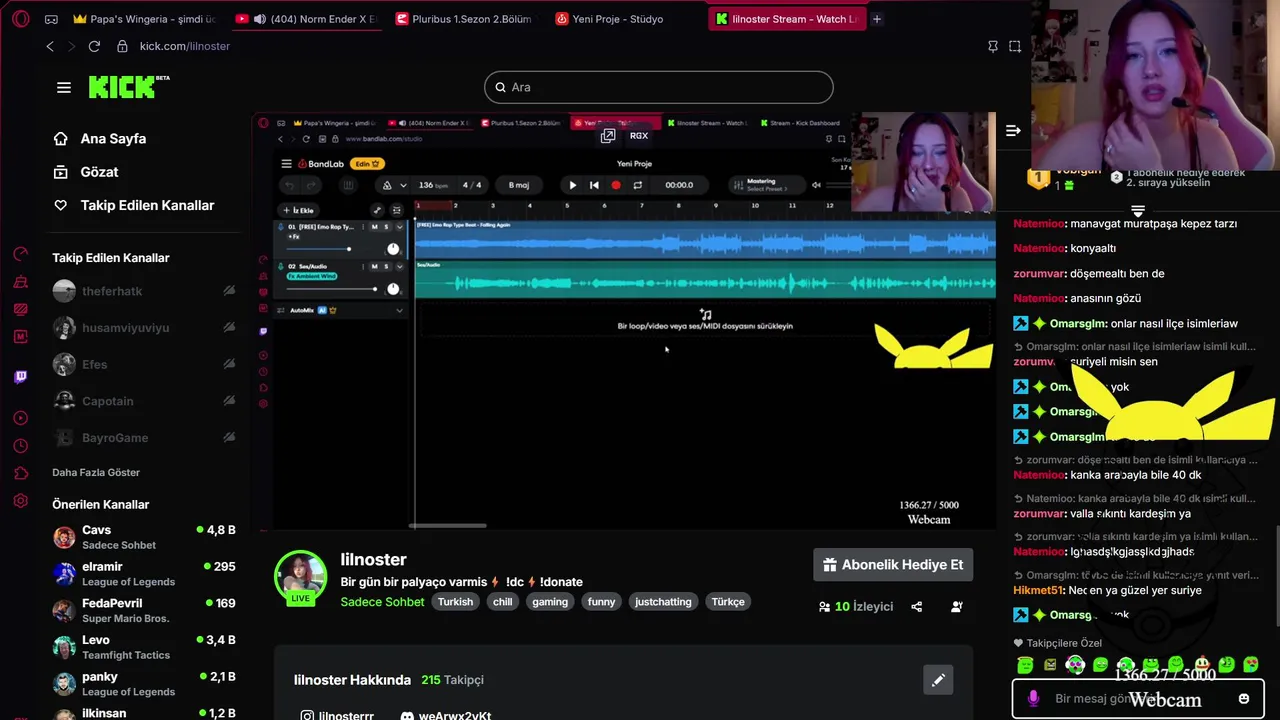Click Abonelik Hediye Et button
The height and width of the screenshot is (720, 1280).
[x=893, y=565]
